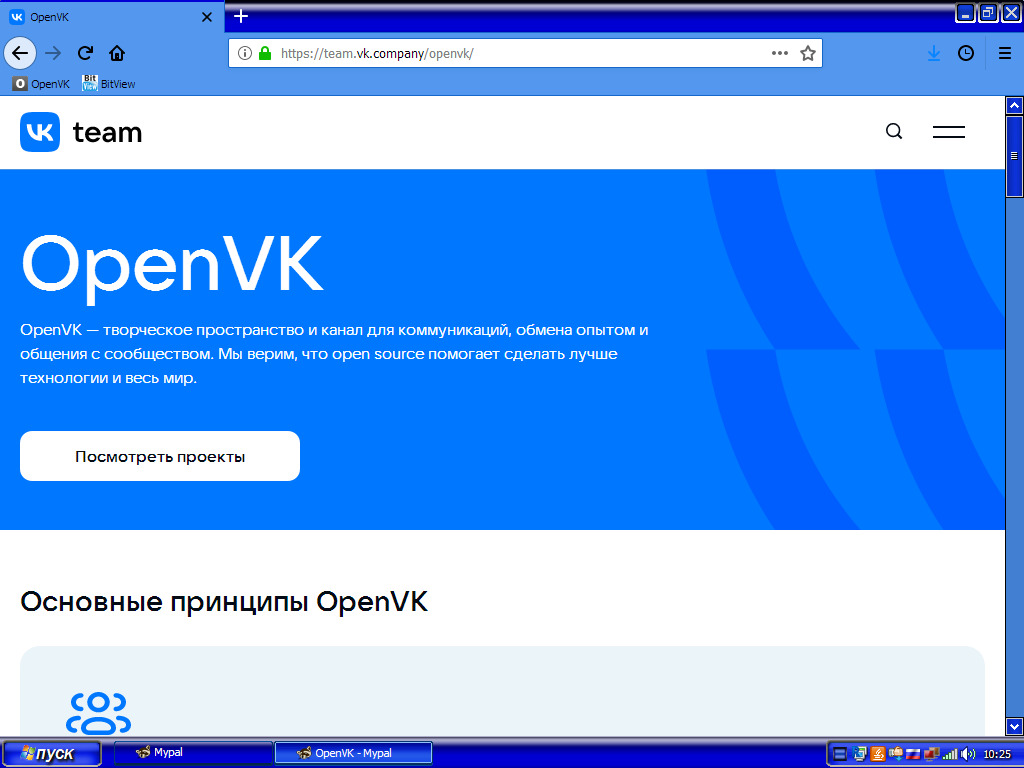The height and width of the screenshot is (768, 1024).
Task: Open the page actions three-dots menu
Action: 780,53
